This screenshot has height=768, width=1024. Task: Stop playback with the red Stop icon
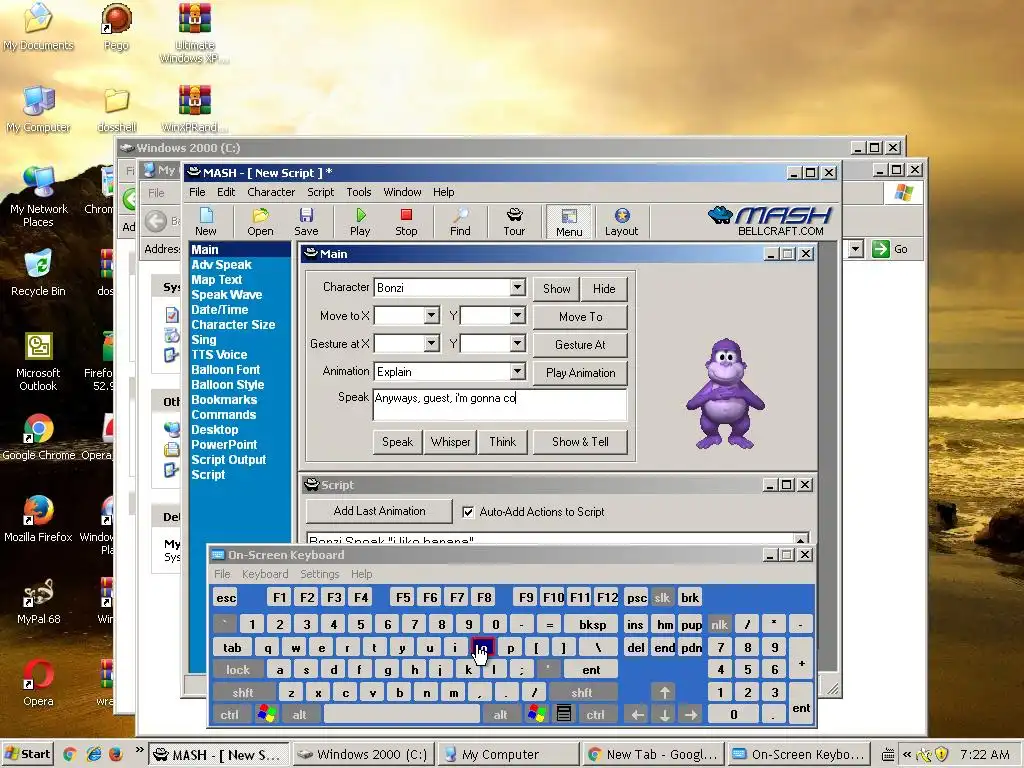coord(406,221)
